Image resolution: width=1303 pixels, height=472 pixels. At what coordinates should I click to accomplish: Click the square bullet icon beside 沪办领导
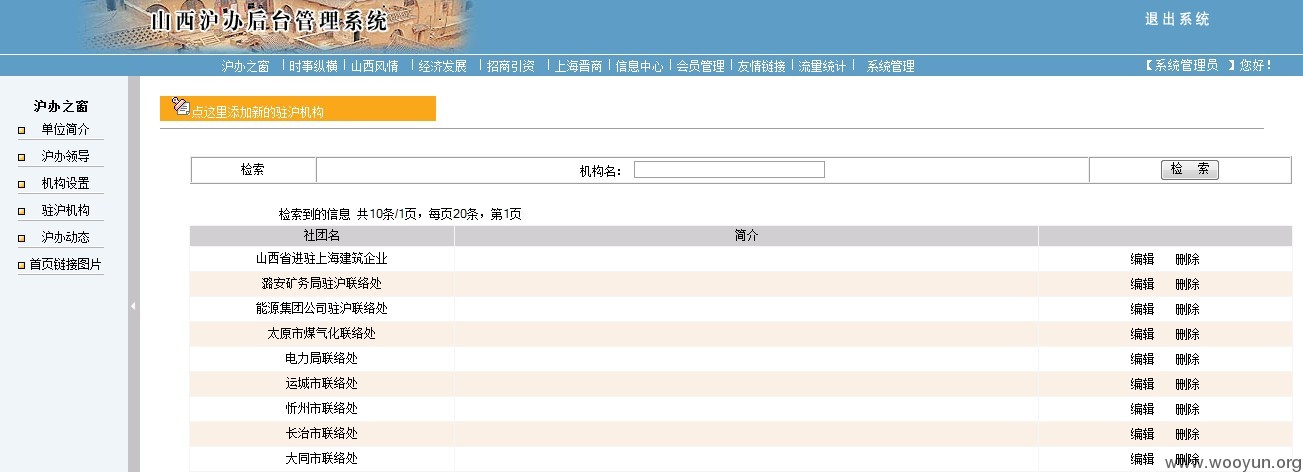pos(21,157)
